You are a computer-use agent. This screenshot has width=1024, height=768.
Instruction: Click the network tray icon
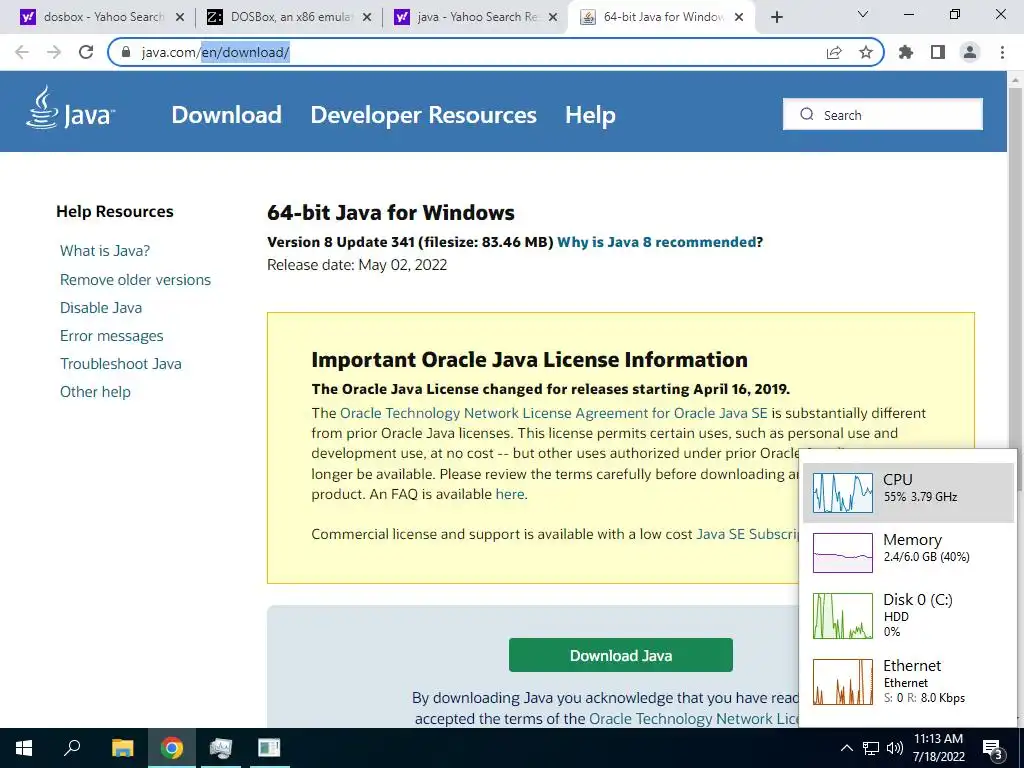871,748
